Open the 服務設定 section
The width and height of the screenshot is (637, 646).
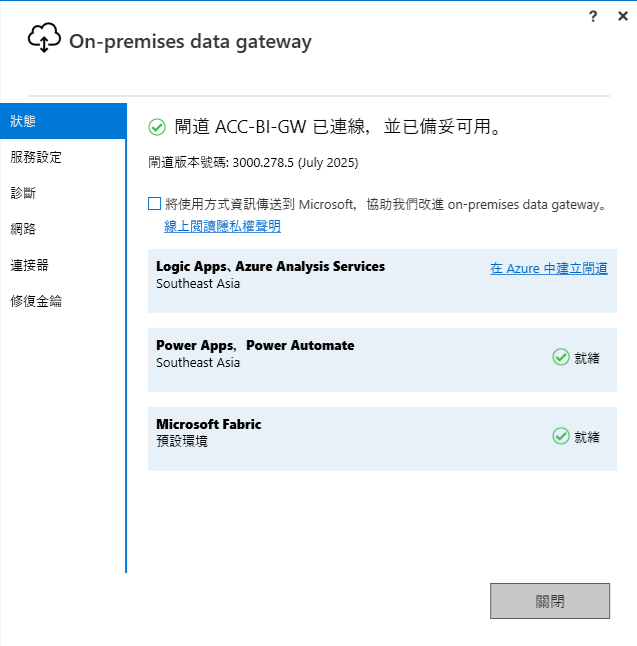click(36, 157)
